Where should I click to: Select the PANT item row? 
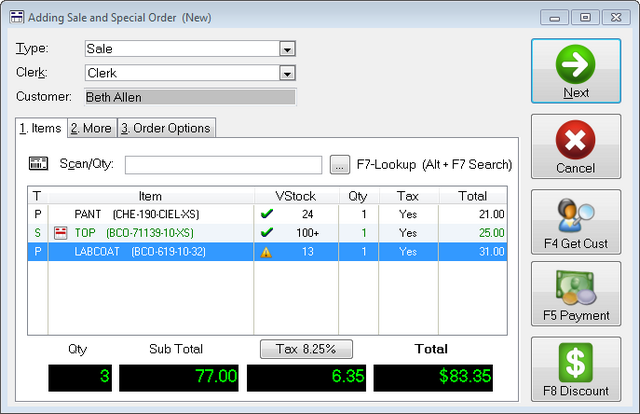click(267, 214)
